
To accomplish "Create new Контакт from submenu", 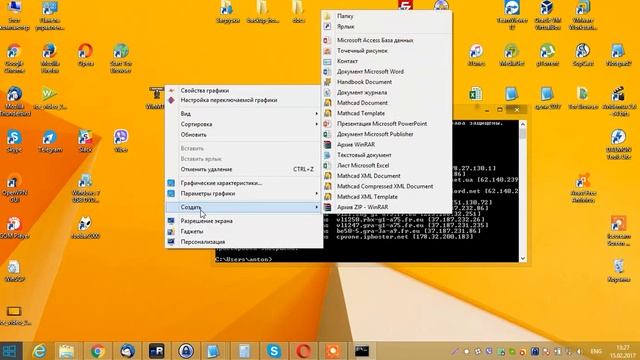I will (x=387, y=61).
